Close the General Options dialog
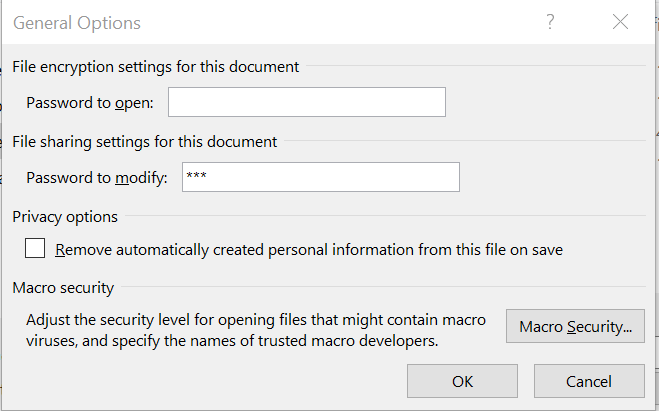This screenshot has height=411, width=659. (620, 22)
